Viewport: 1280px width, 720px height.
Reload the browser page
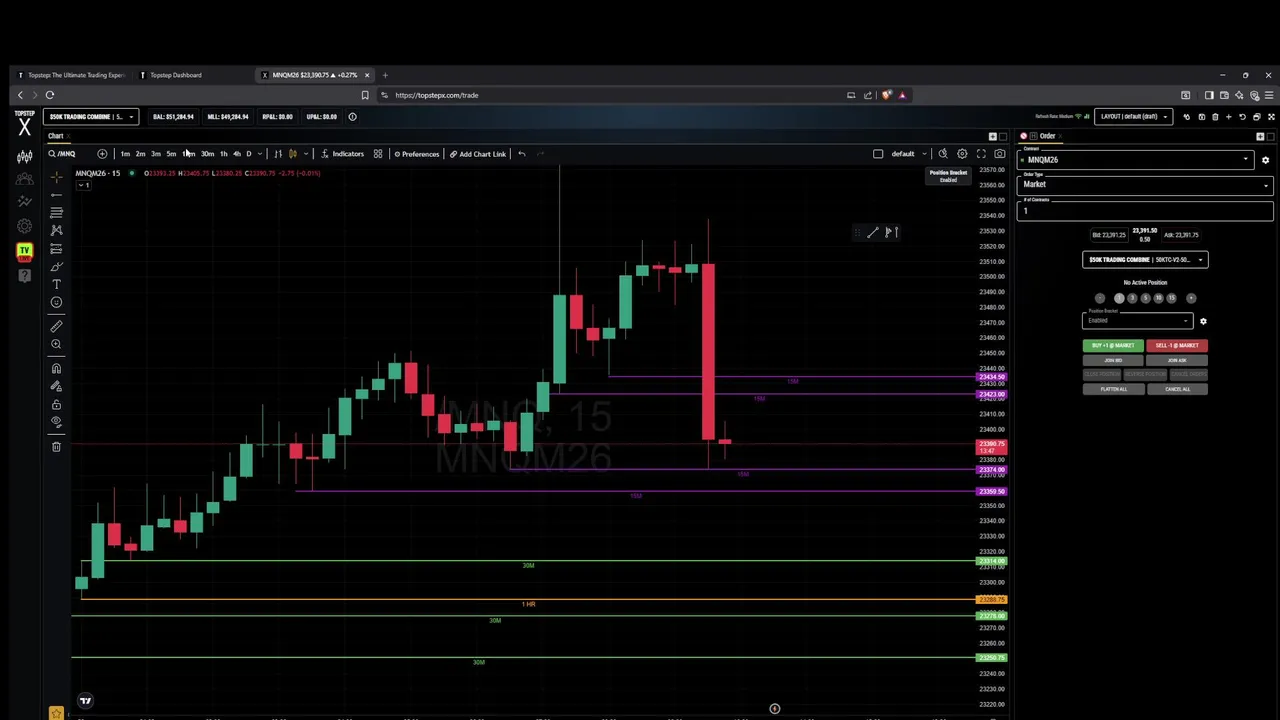point(50,95)
